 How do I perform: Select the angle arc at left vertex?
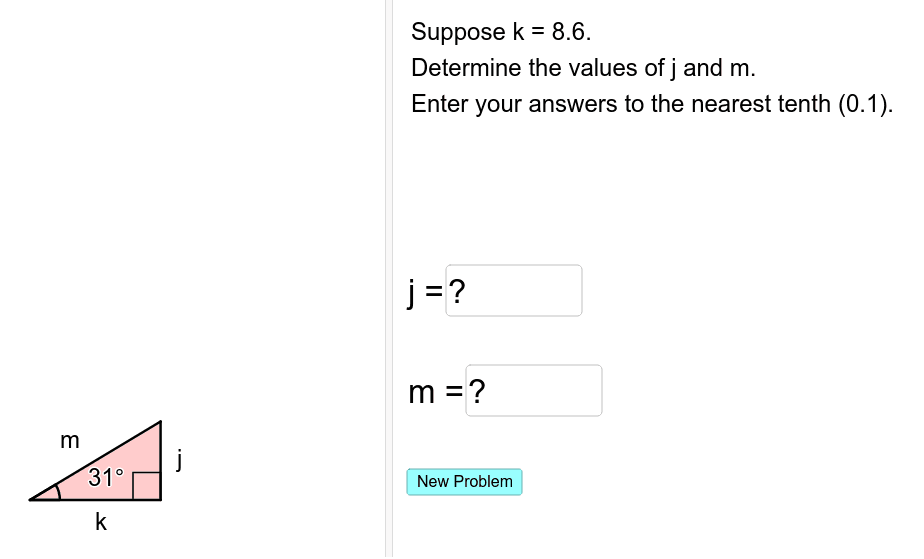click(x=57, y=491)
